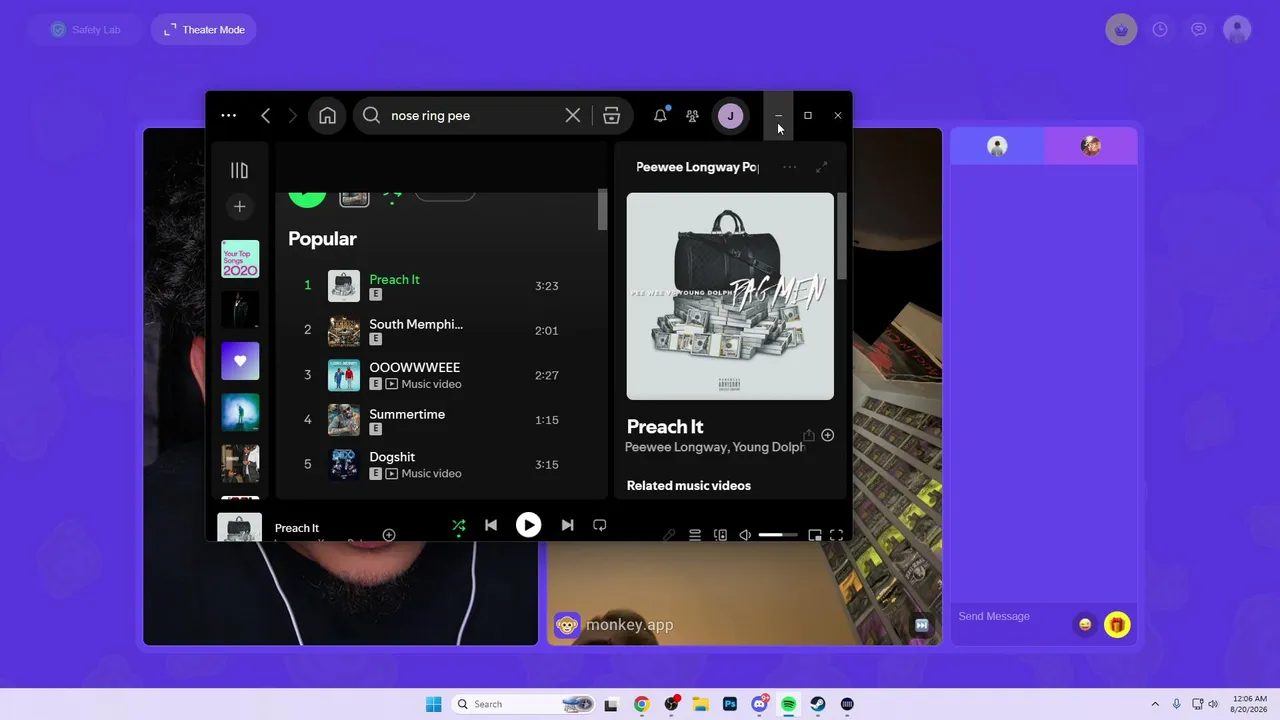Open the play queue
The height and width of the screenshot is (720, 1280).
pyautogui.click(x=695, y=535)
